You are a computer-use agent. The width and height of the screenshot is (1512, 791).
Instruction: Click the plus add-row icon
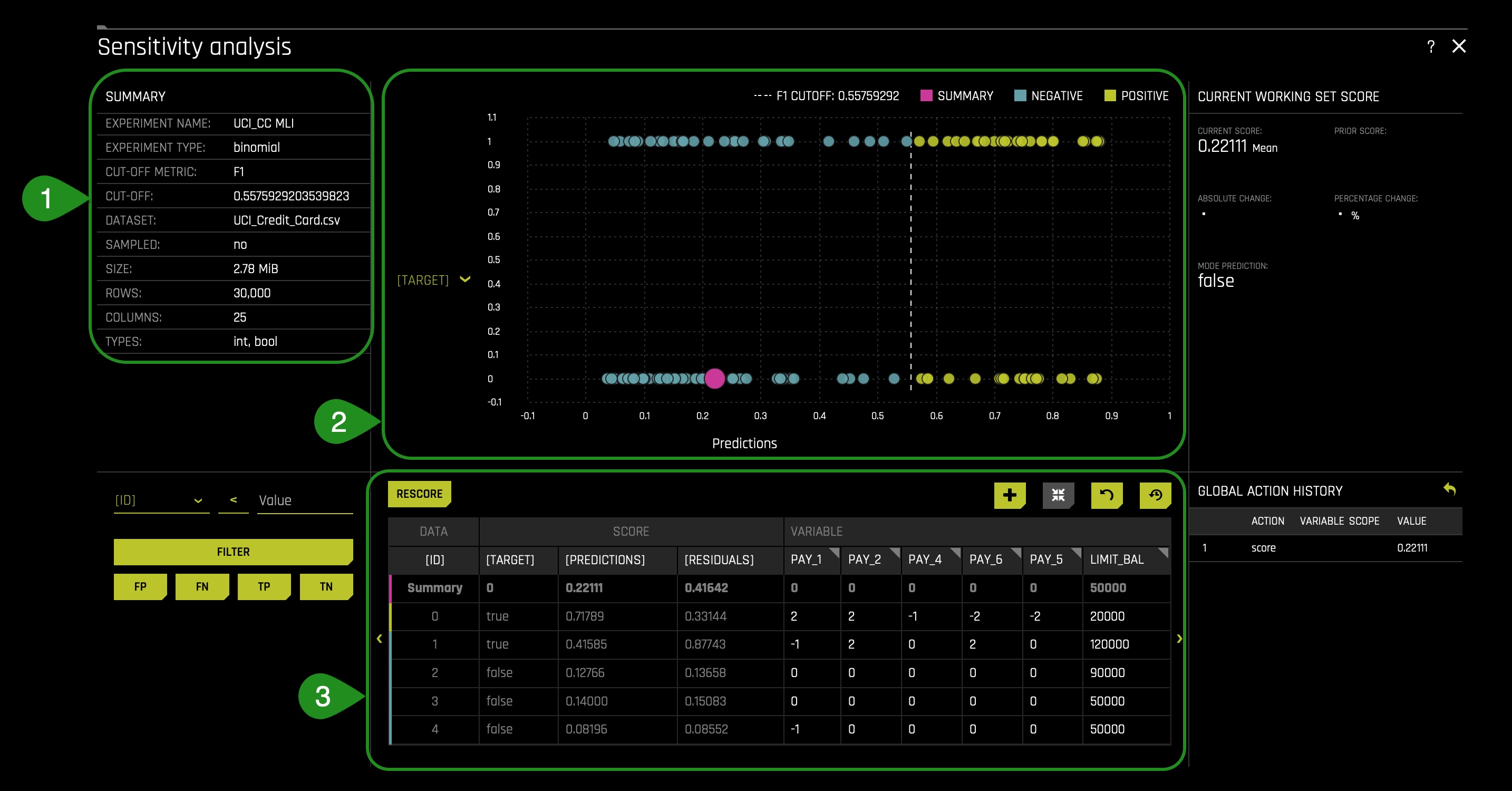(1010, 495)
